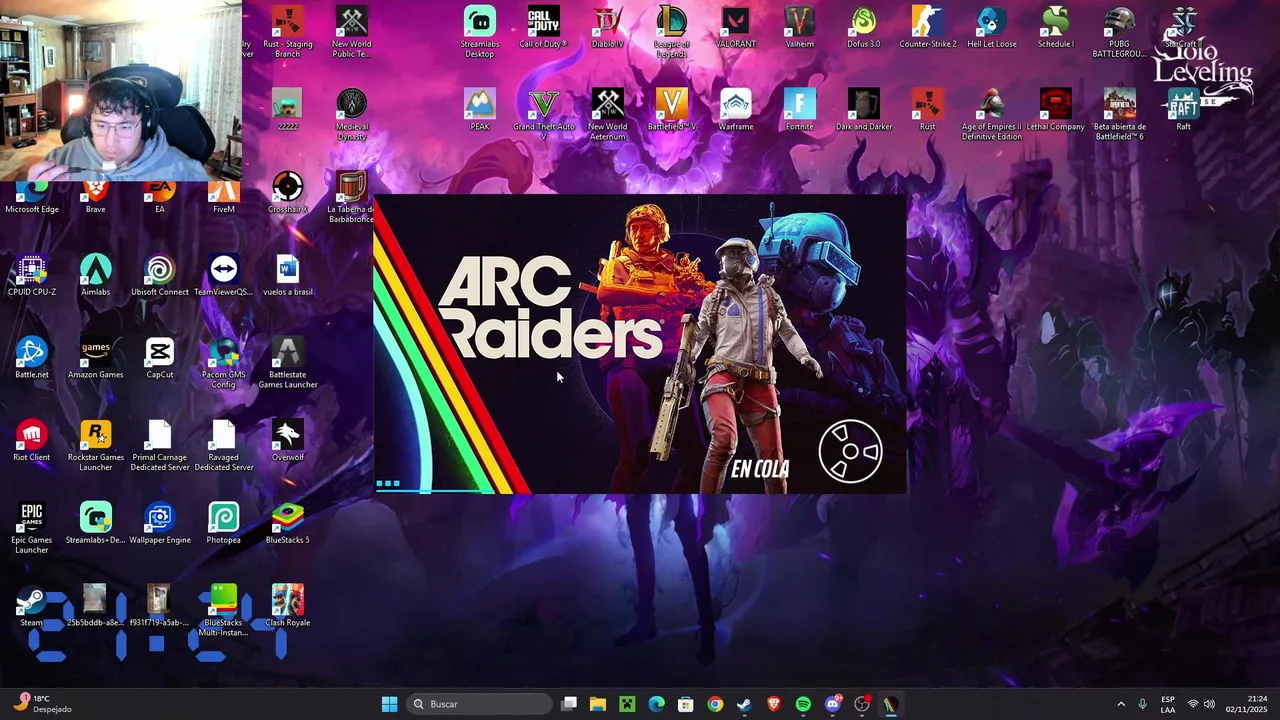Image resolution: width=1280 pixels, height=720 pixels.
Task: Launch Battlestate Games Launcher
Action: coord(288,362)
